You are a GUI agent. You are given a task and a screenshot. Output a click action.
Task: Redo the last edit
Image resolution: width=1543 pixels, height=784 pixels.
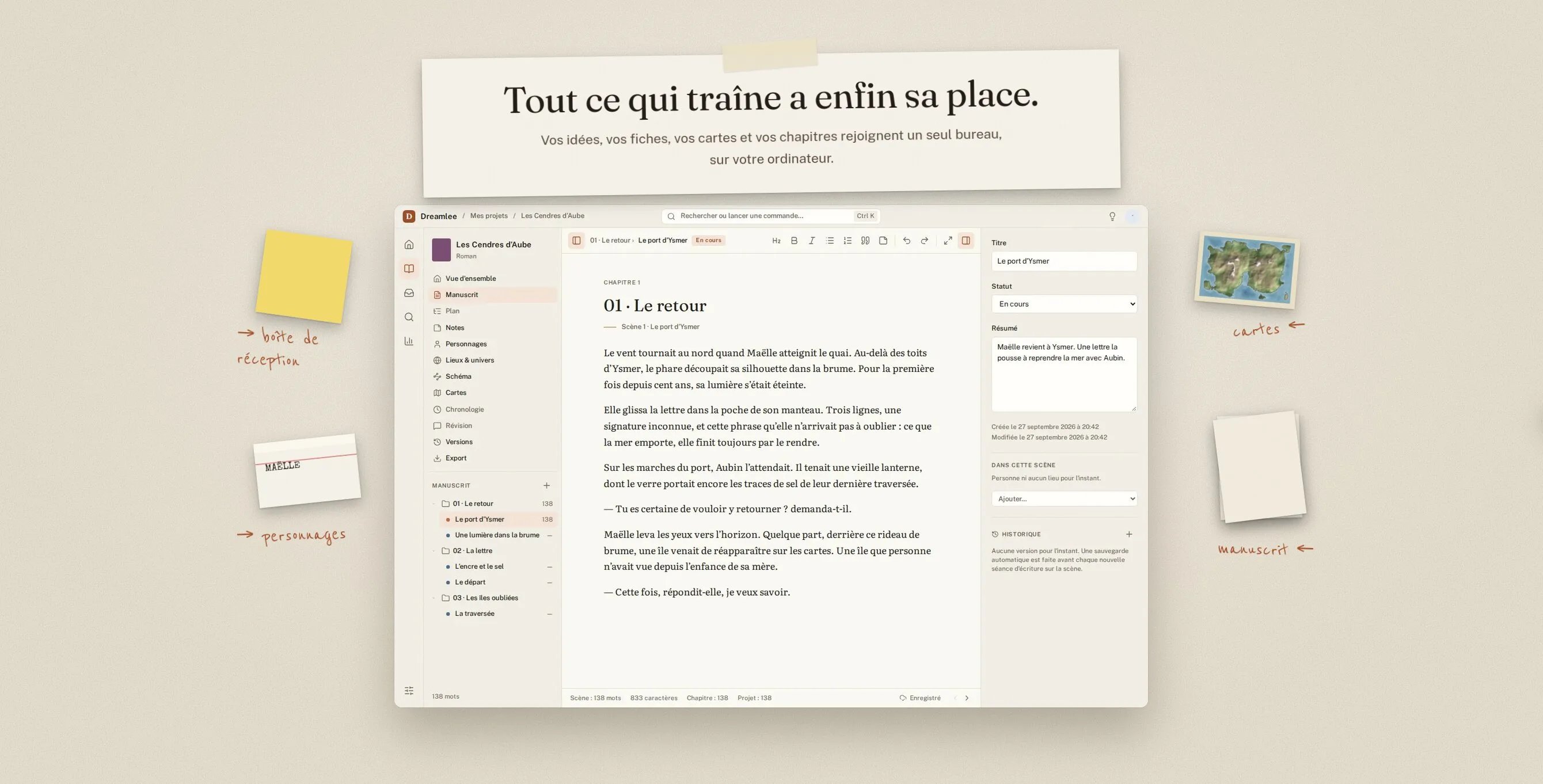(924, 240)
